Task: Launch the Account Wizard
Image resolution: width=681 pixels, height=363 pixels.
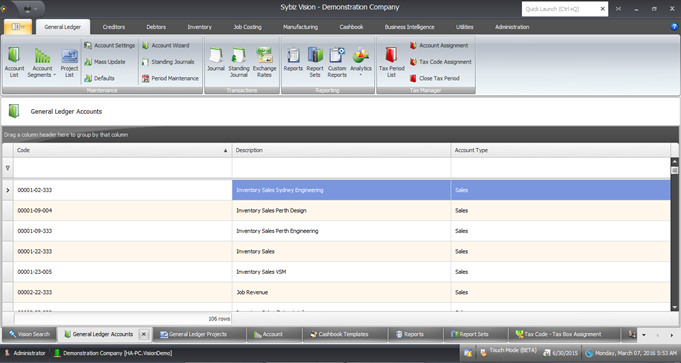Action: (165, 45)
